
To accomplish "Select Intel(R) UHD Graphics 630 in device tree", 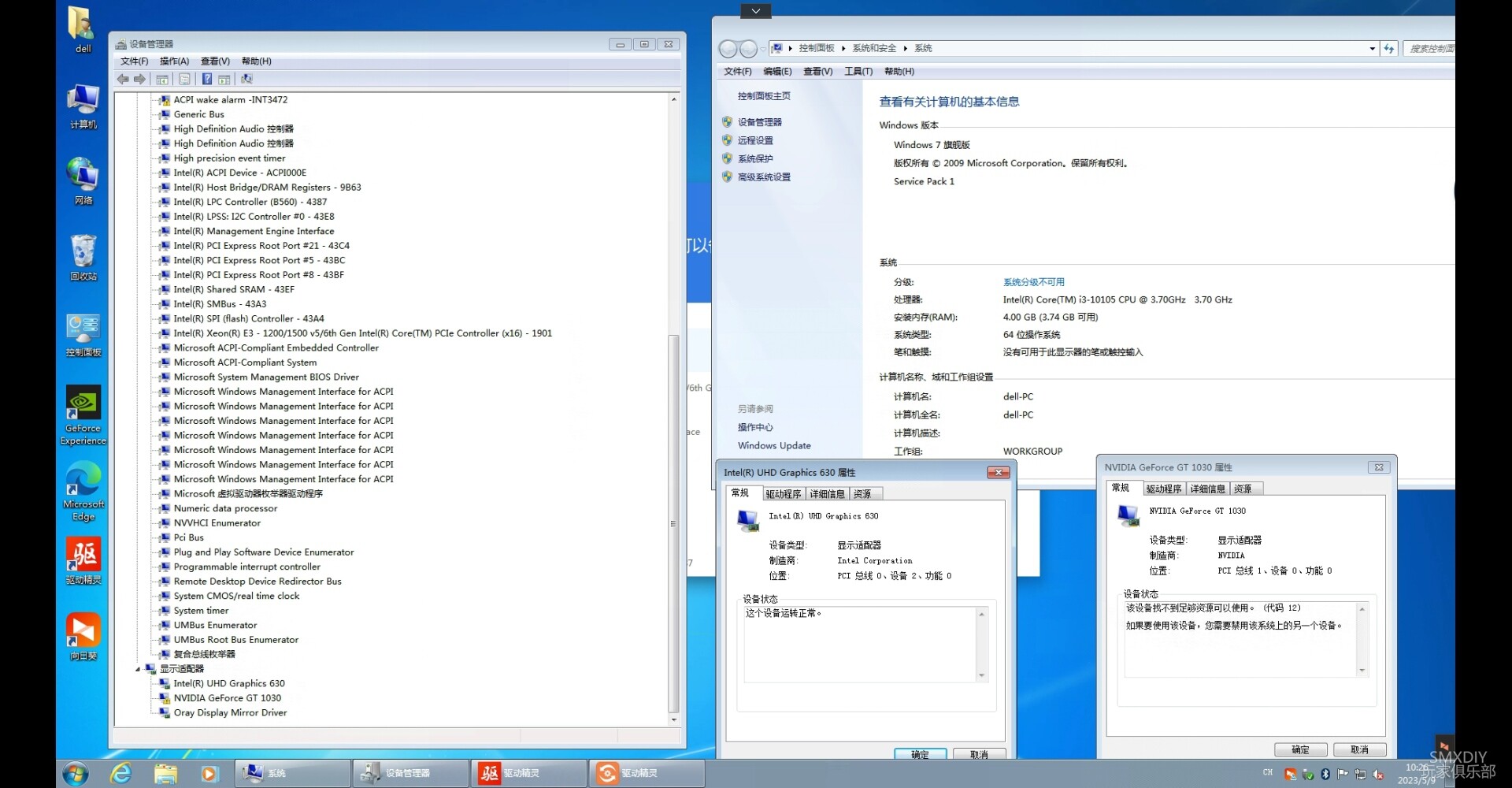I will click(x=229, y=684).
